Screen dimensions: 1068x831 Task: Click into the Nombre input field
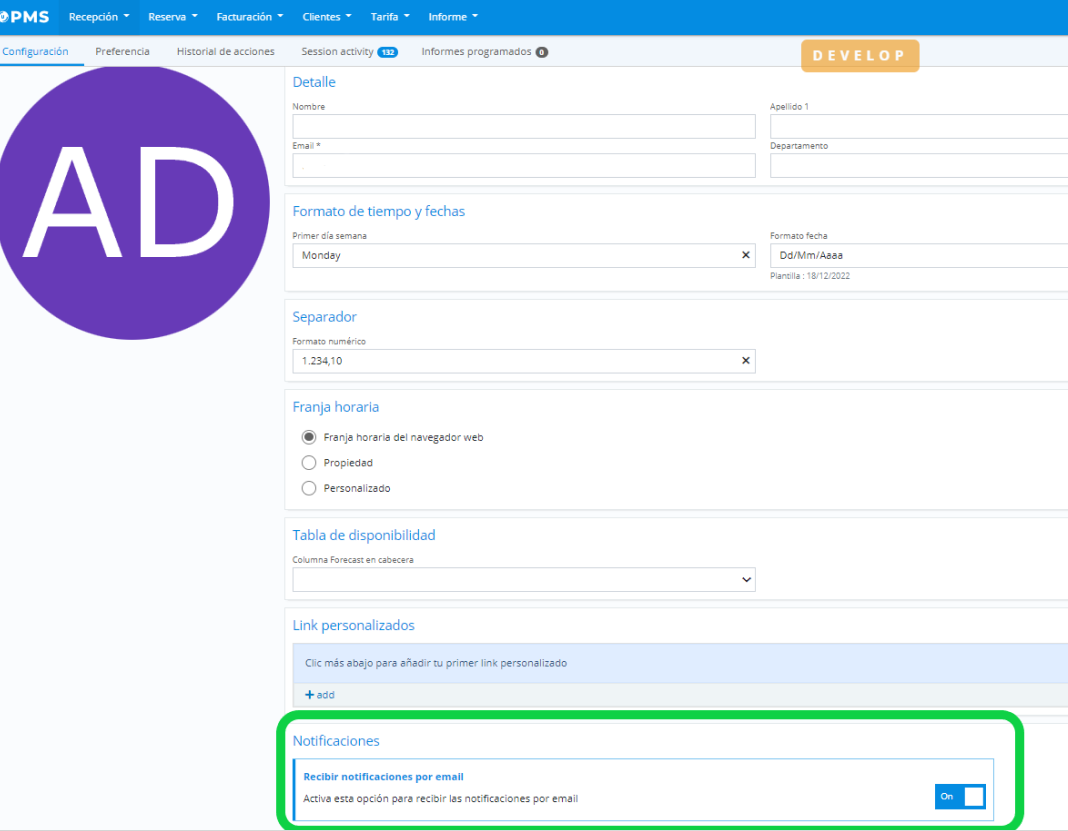523,126
